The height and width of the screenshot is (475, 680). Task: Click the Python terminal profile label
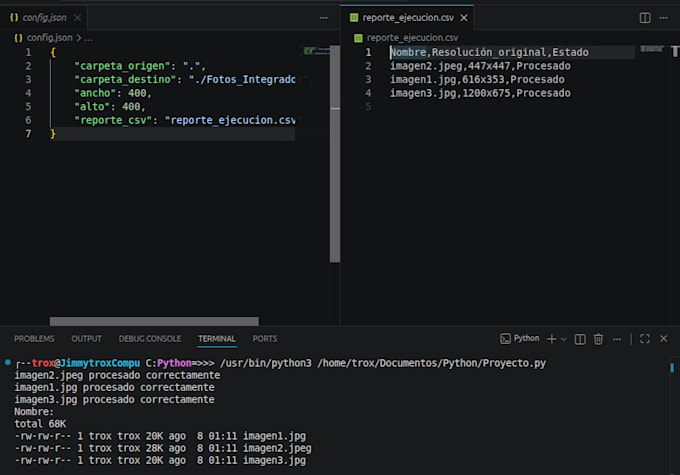point(526,338)
